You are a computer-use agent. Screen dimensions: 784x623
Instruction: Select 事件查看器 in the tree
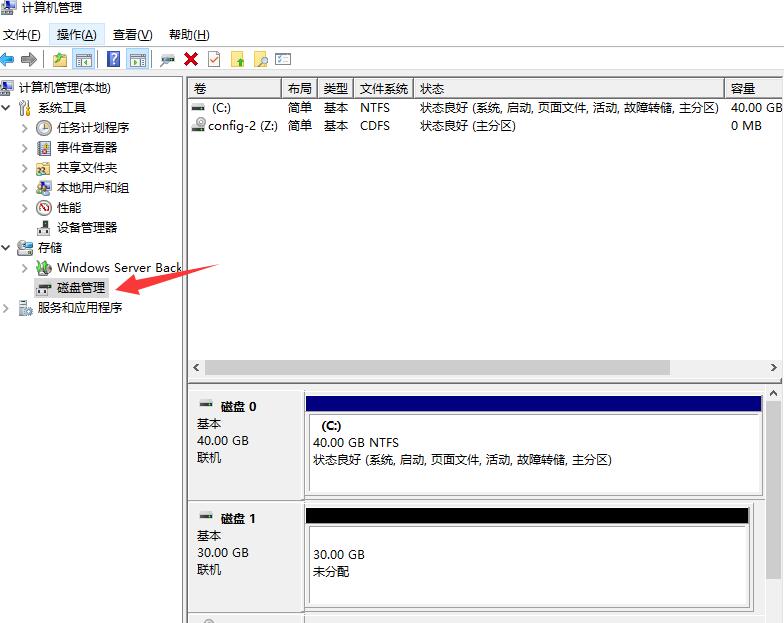(87, 148)
